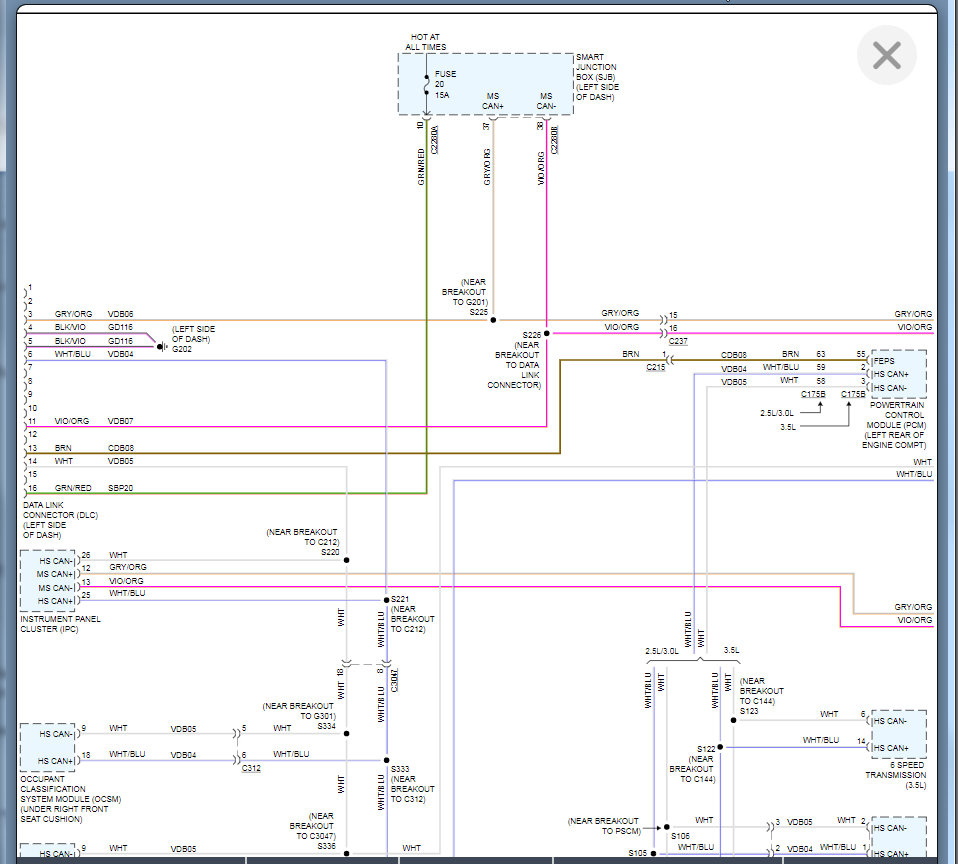Click the 'HOT AT ALL TIMES' label
958x864 pixels.
(425, 42)
